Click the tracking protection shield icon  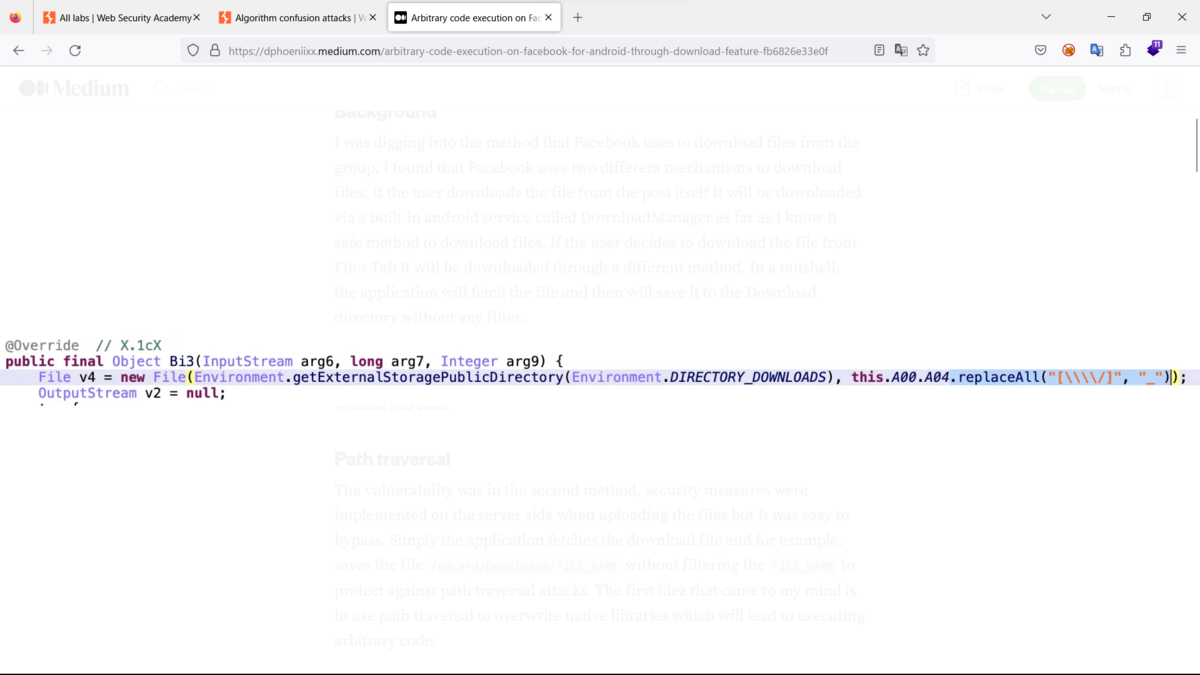[x=192, y=48]
